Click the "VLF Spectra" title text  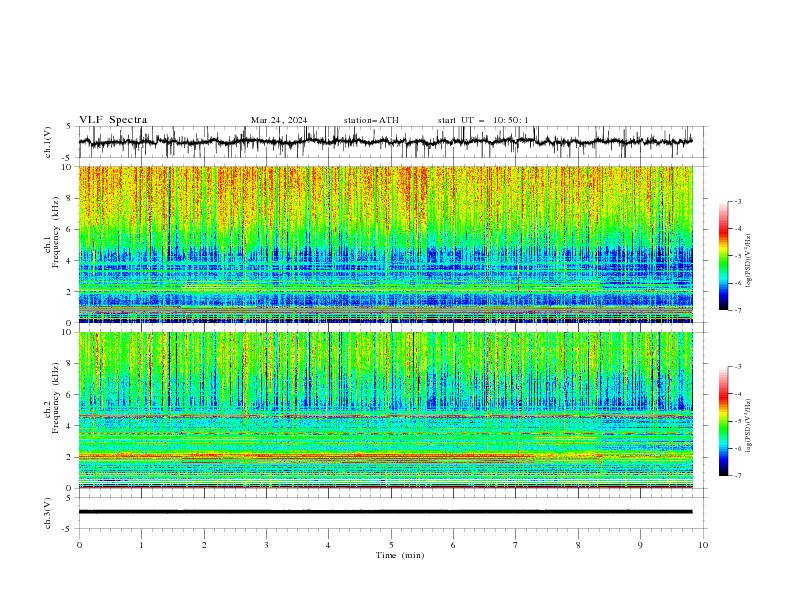(x=113, y=120)
